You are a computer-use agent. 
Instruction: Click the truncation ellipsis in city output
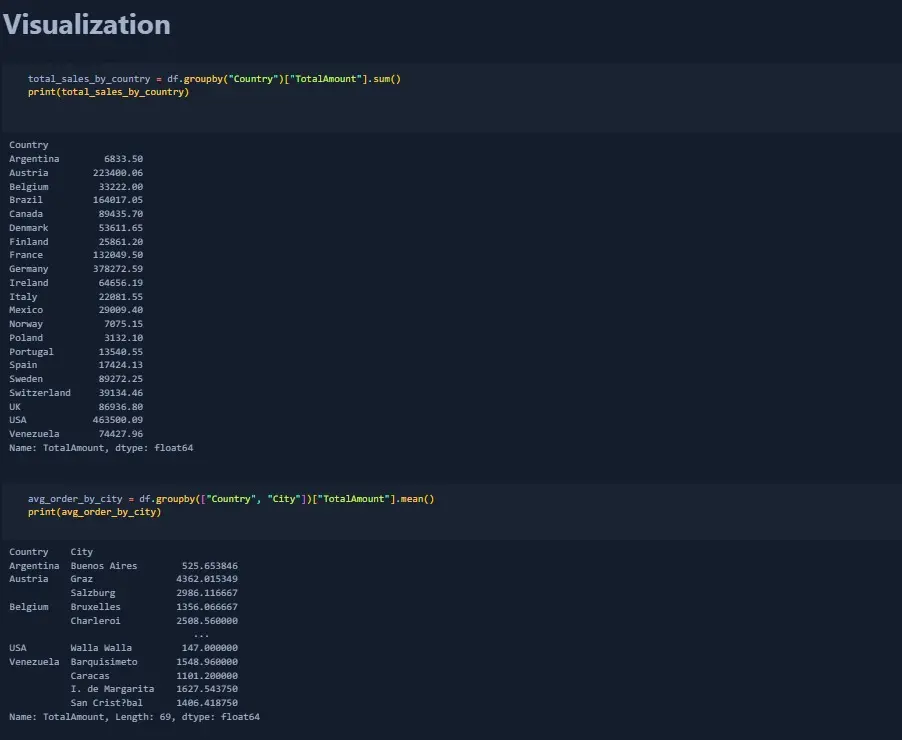click(201, 634)
